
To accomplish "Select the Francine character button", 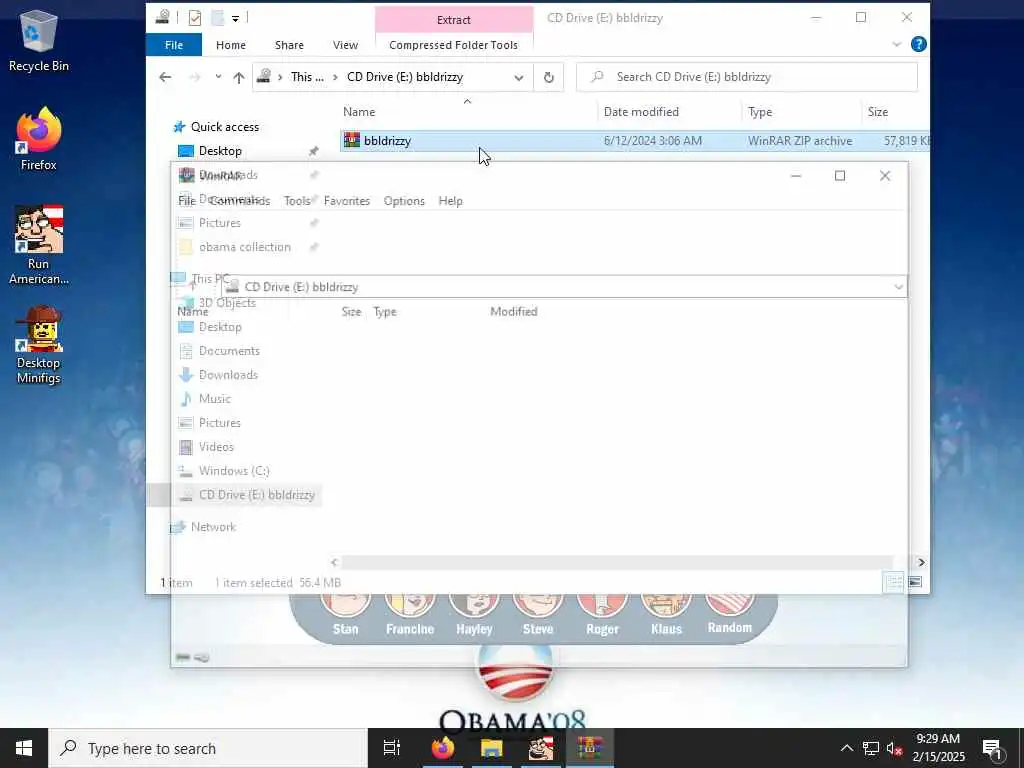I will tap(409, 614).
